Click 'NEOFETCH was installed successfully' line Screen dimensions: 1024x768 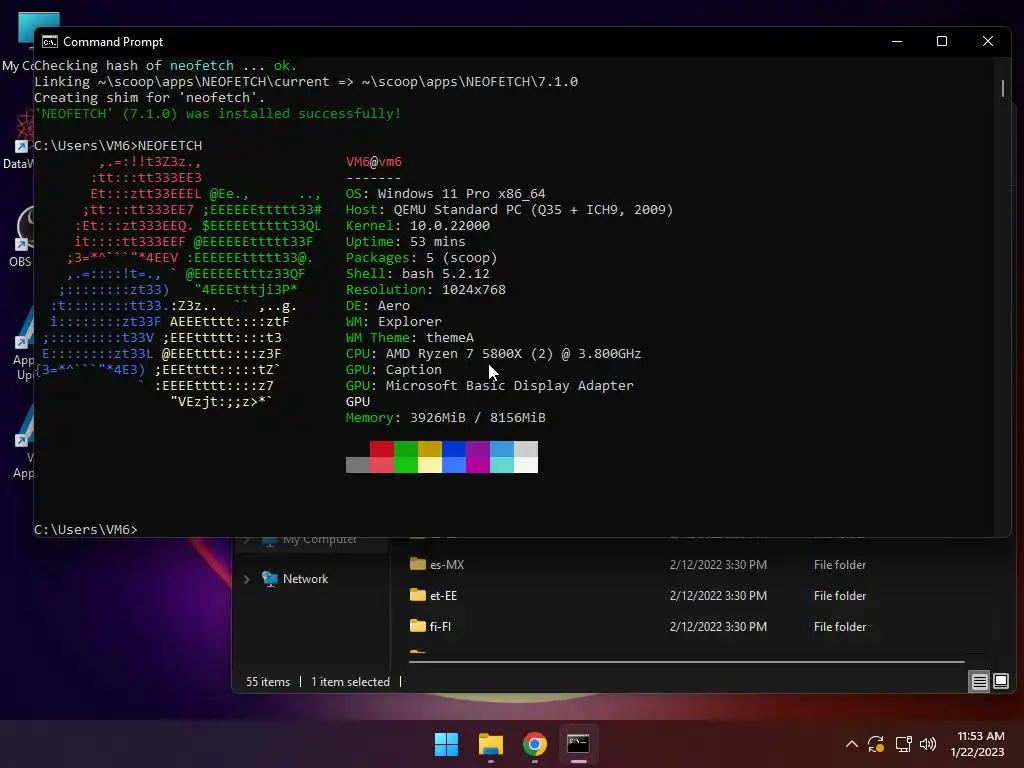coord(217,114)
